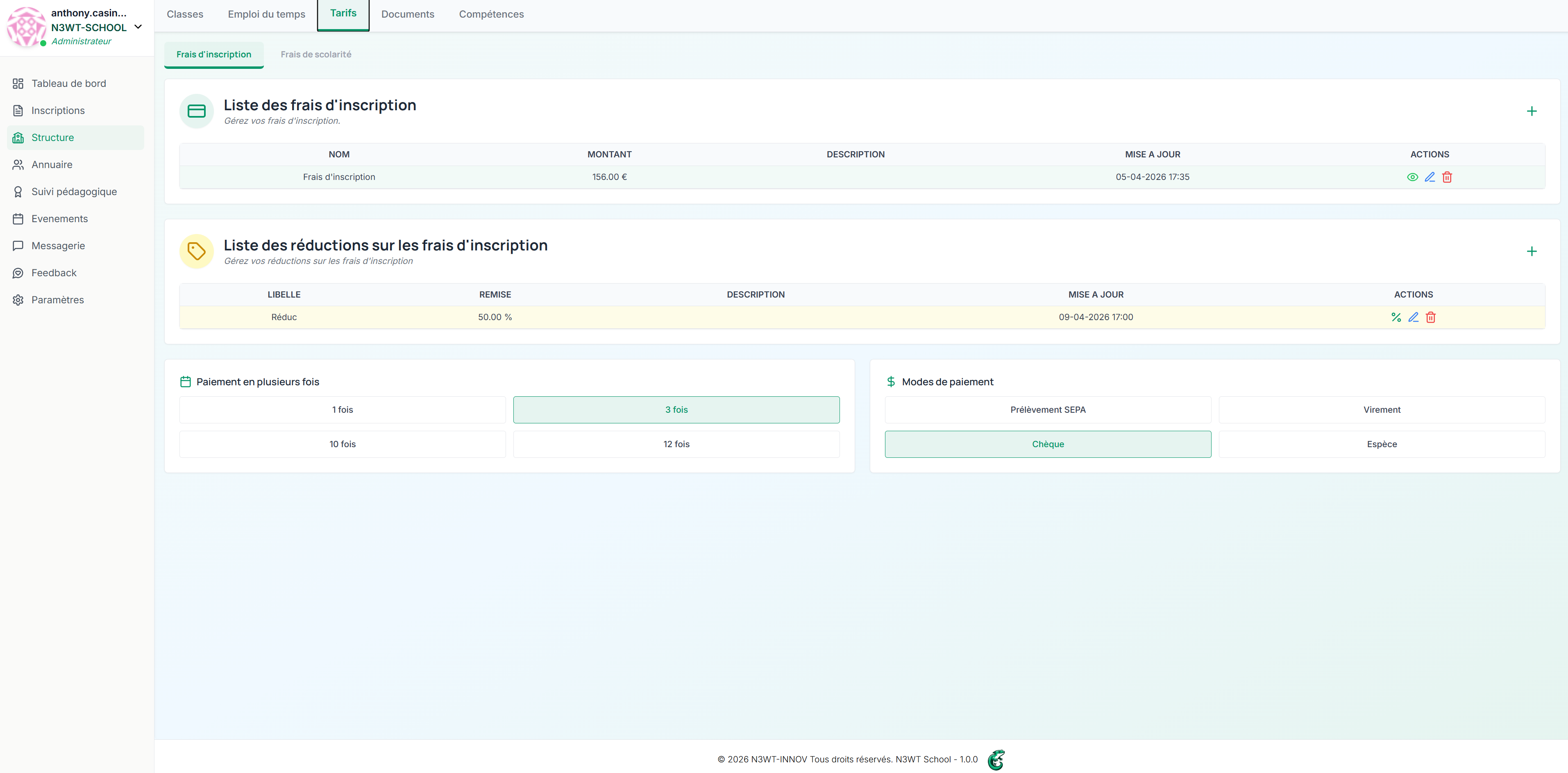Toggle the 10 fois payment option
Image resolution: width=1568 pixels, height=773 pixels.
342,444
